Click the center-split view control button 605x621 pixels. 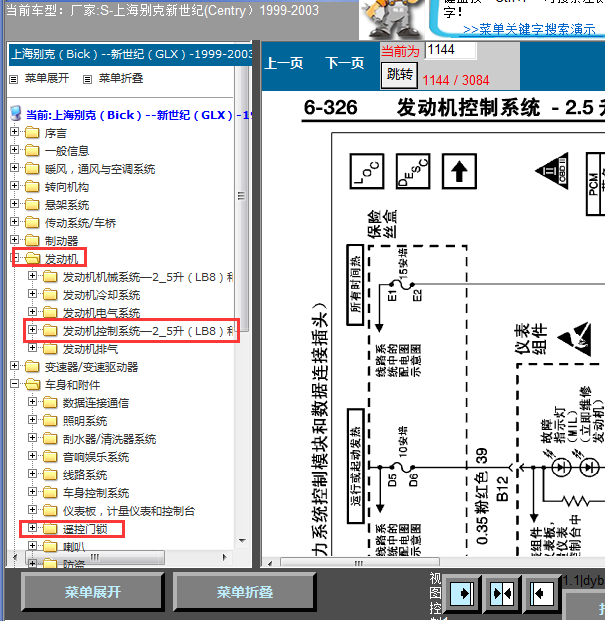(x=502, y=594)
